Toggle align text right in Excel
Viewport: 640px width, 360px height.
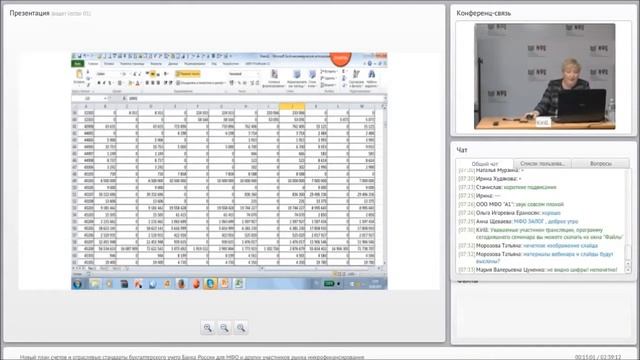[x=158, y=83]
